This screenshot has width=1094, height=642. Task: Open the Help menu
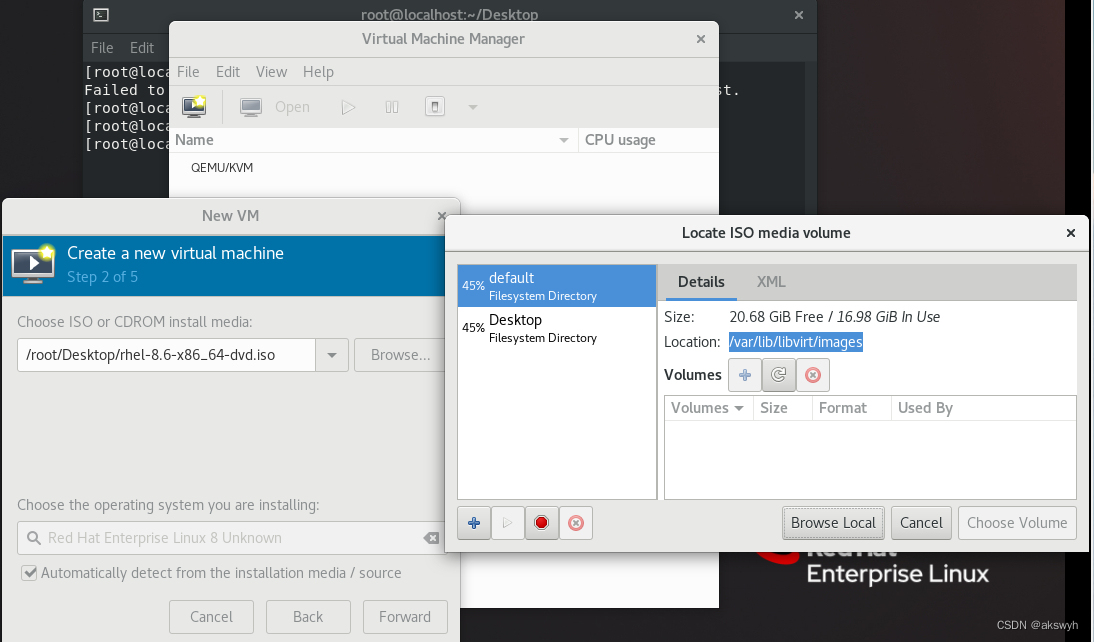point(318,72)
